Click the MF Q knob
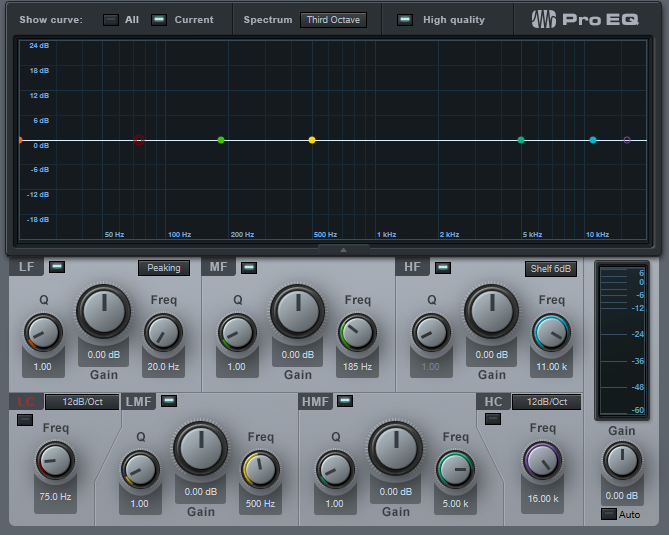 pyautogui.click(x=237, y=333)
